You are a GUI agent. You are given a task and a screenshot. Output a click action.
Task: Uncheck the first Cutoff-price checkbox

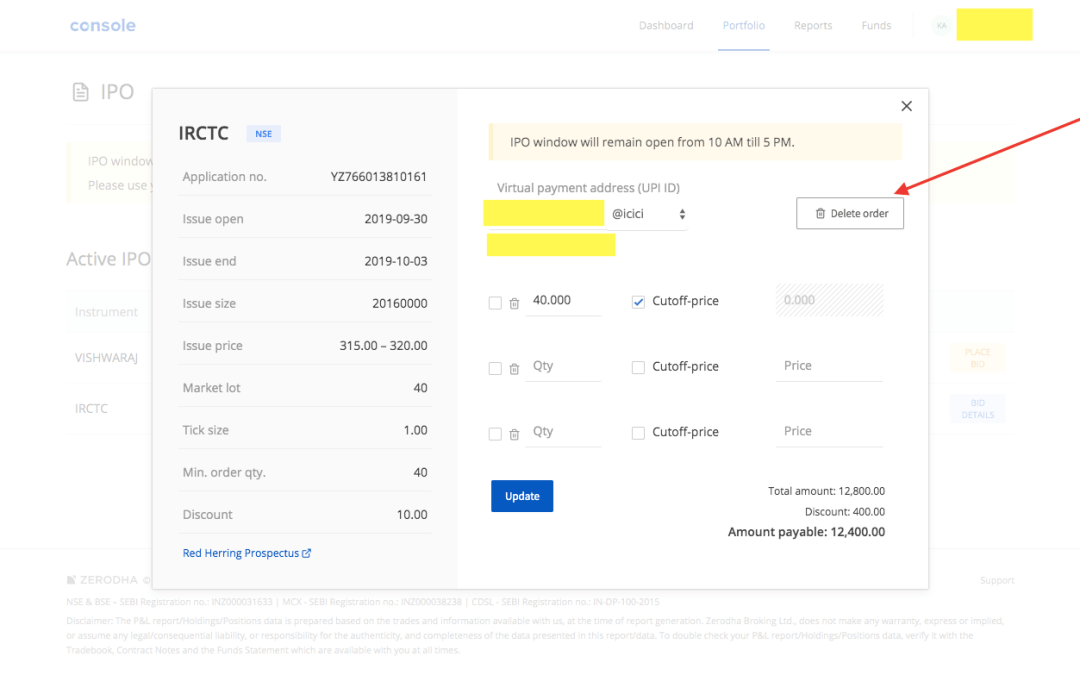pos(638,302)
